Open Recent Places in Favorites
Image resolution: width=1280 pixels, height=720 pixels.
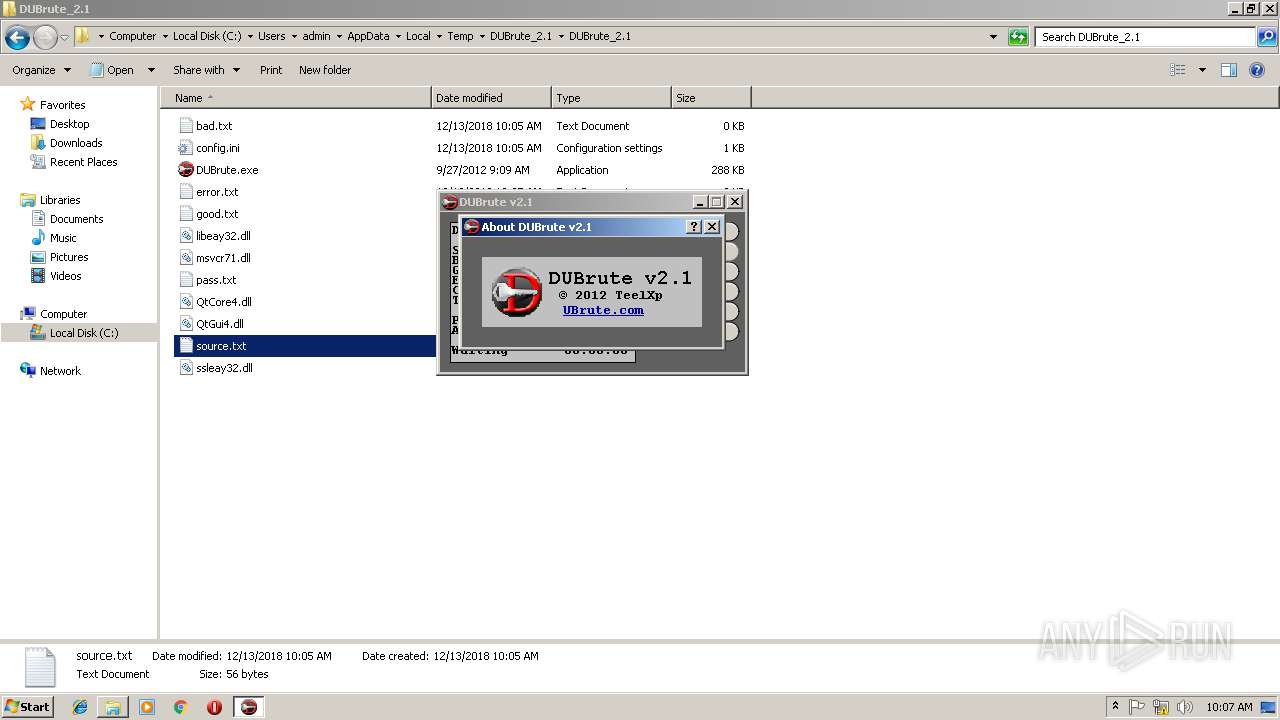coord(83,162)
